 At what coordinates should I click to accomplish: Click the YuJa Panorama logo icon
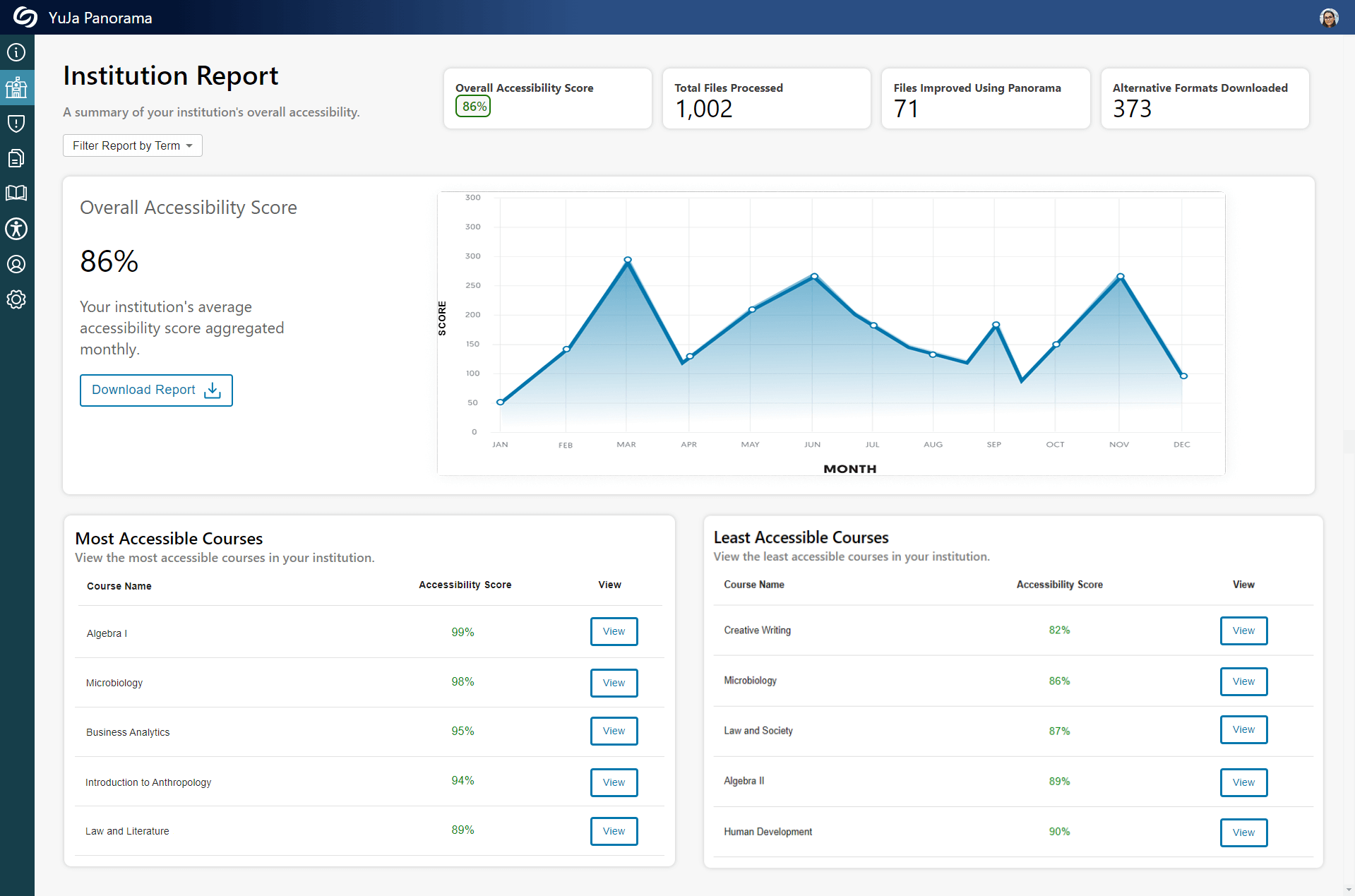[25, 17]
